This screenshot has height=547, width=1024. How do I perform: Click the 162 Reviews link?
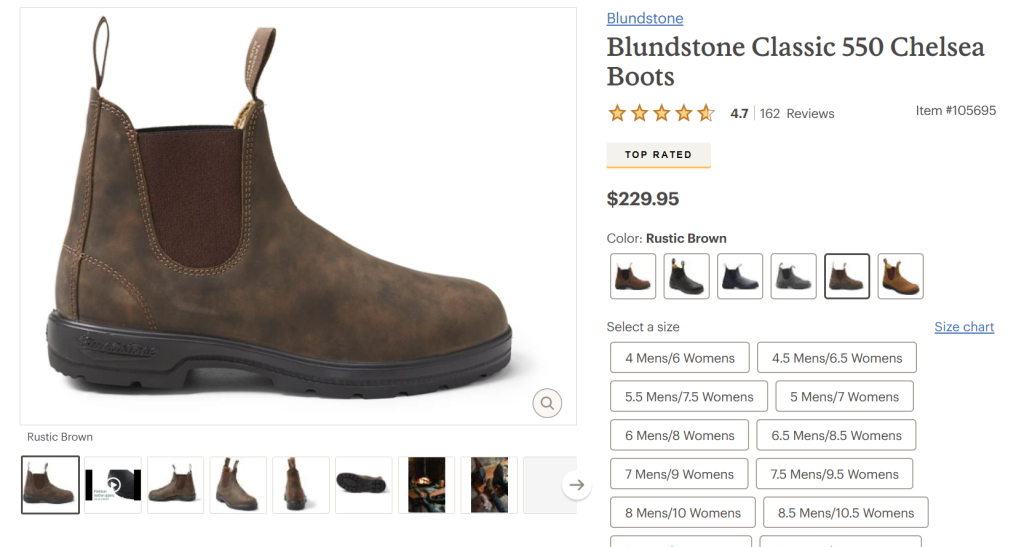coord(797,114)
